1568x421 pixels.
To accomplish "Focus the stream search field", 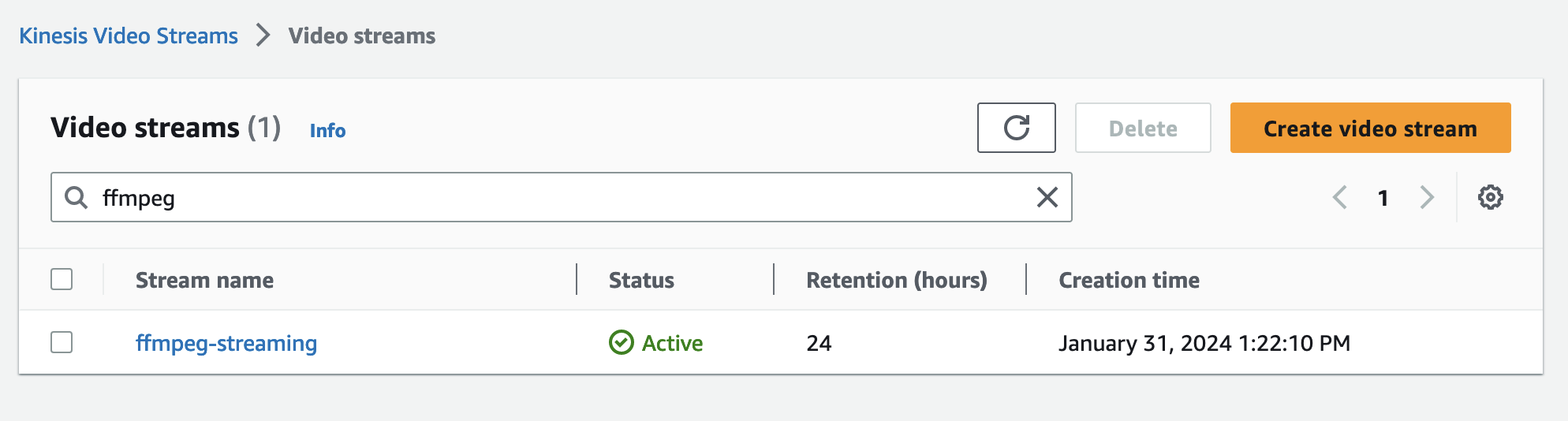I will (x=552, y=197).
